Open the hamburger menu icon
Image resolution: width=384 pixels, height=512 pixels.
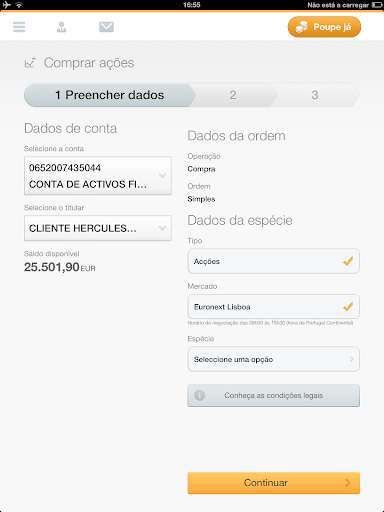[19, 27]
